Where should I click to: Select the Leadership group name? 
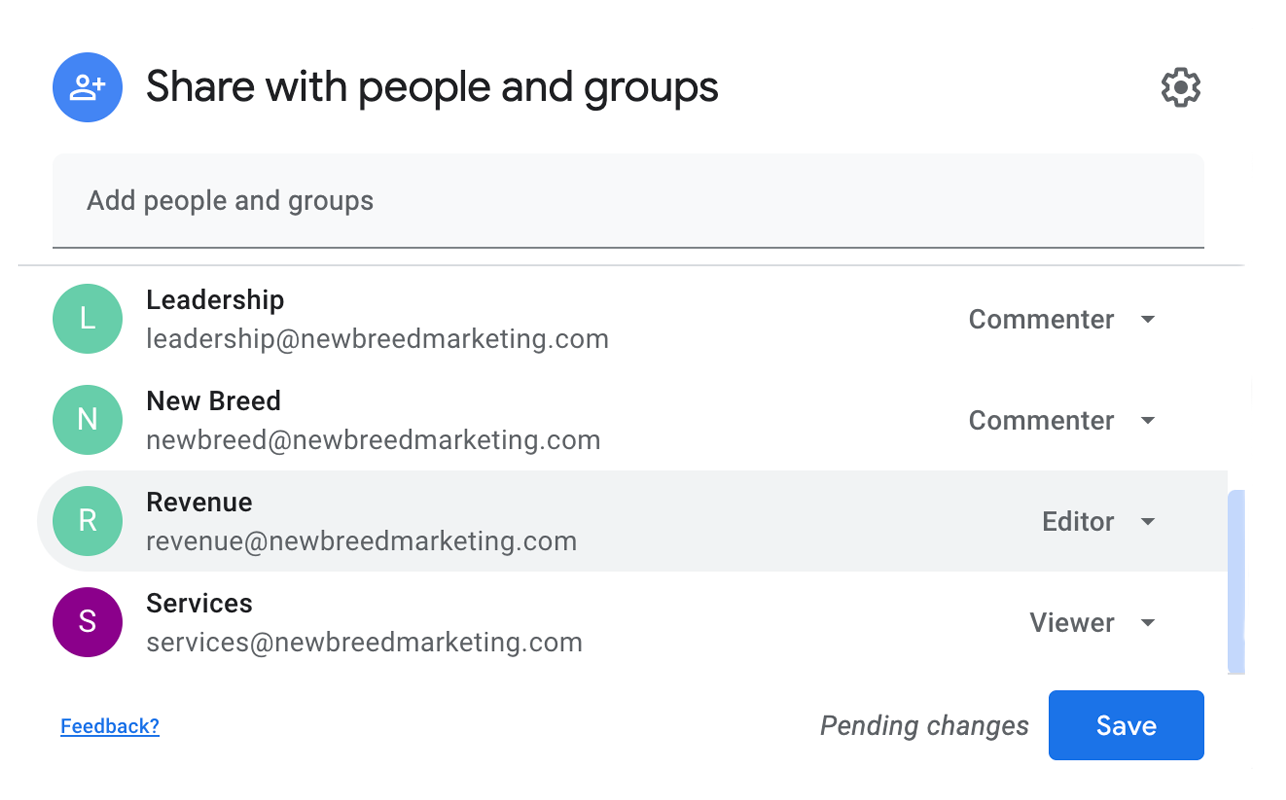tap(215, 300)
